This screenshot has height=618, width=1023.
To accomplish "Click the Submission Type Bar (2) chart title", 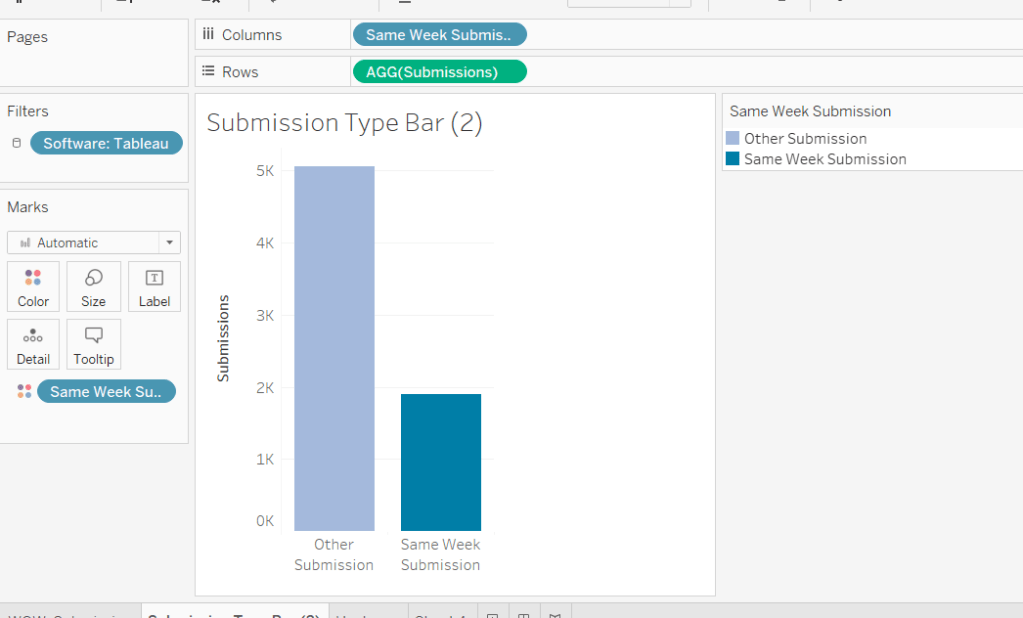I will (344, 123).
